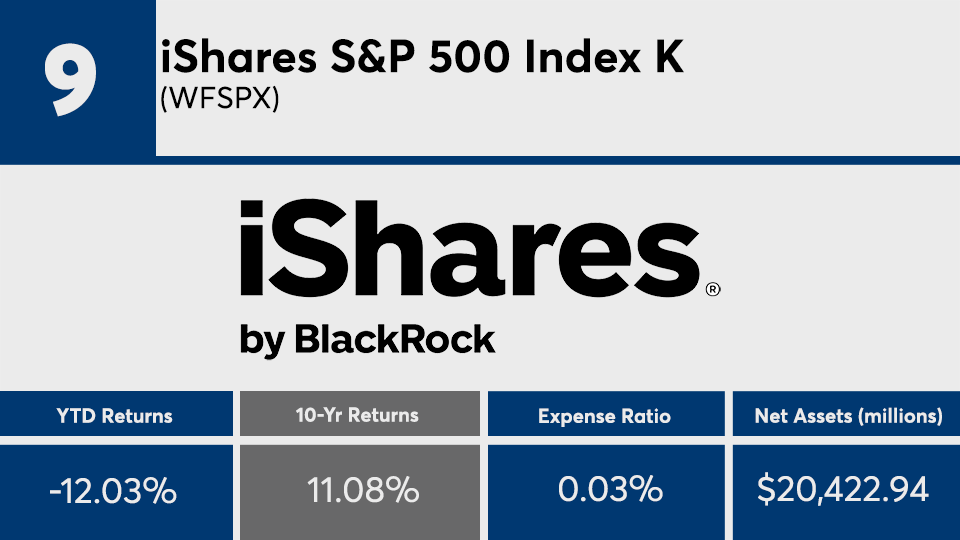Click the blue divider line beneath the title
This screenshot has height=540, width=960.
557,161
